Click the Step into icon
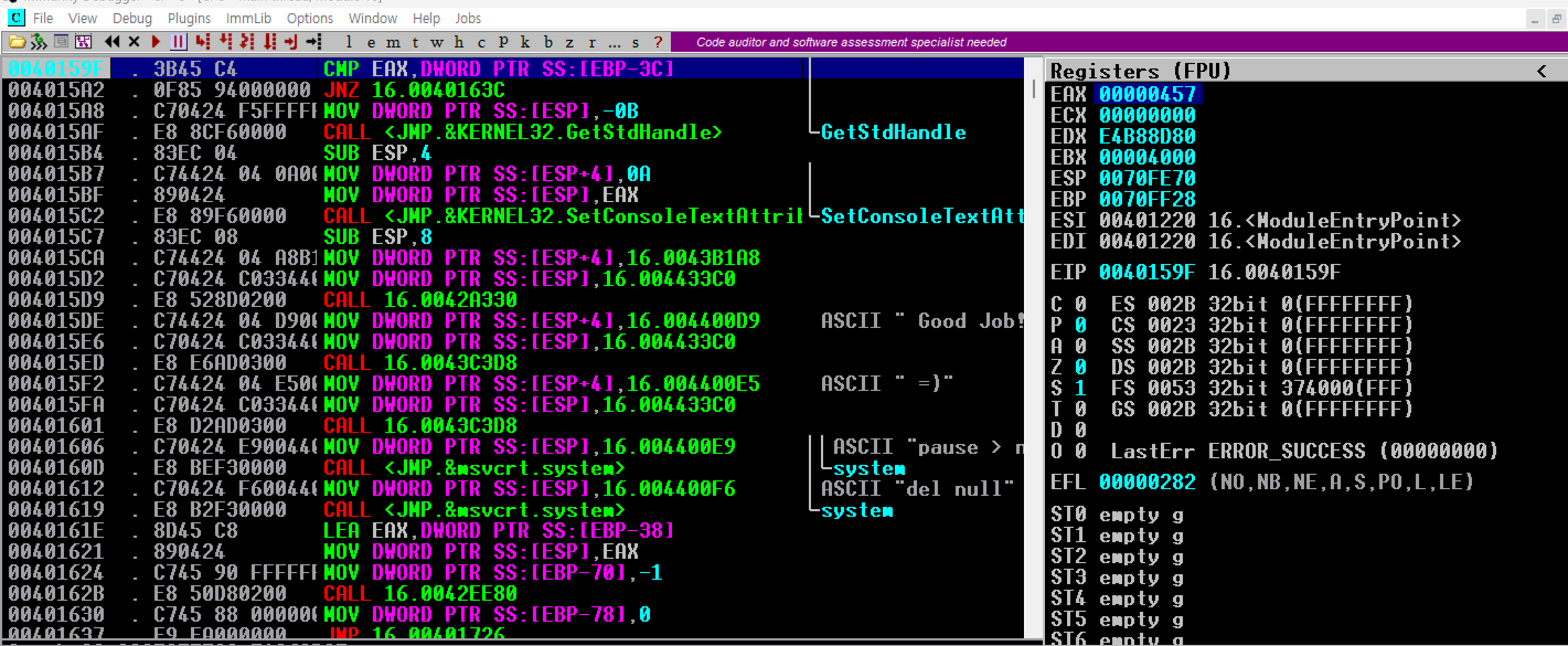Image resolution: width=1568 pixels, height=646 pixels. point(202,42)
